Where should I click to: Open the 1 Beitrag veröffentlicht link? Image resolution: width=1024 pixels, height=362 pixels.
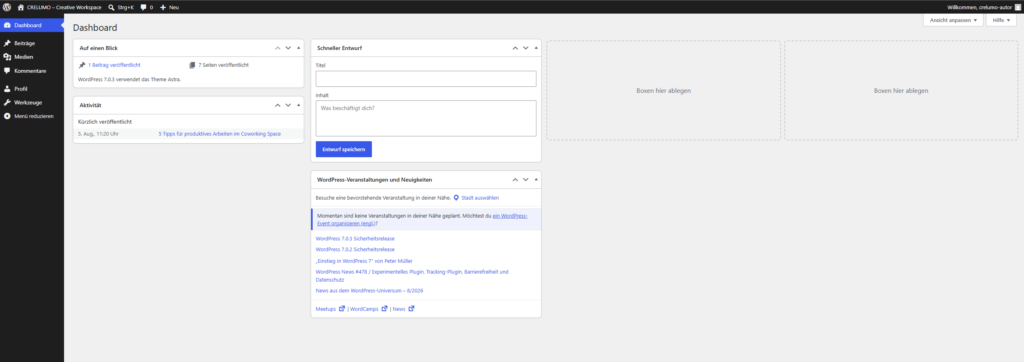click(114, 65)
